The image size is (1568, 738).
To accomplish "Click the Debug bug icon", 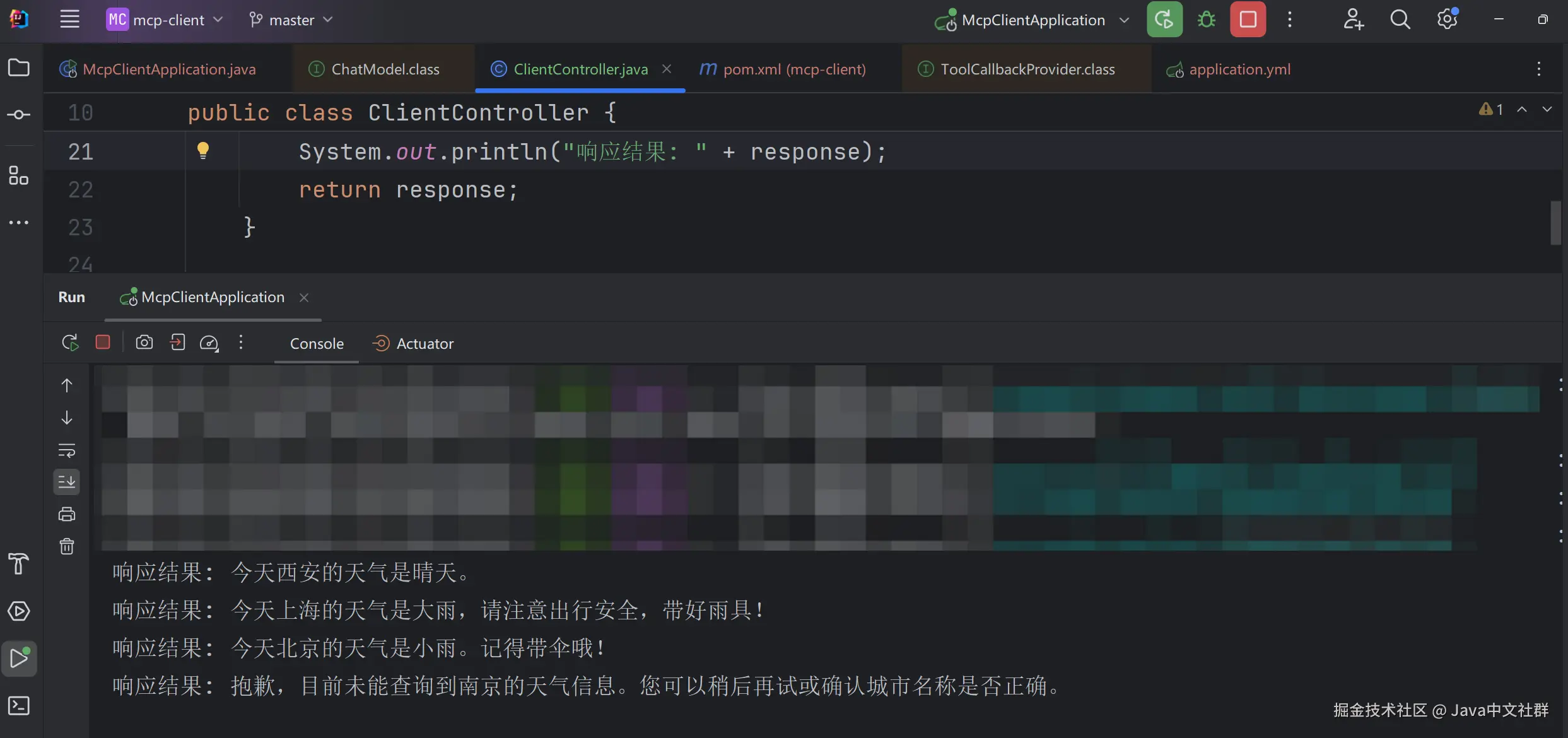I will 1207,20.
